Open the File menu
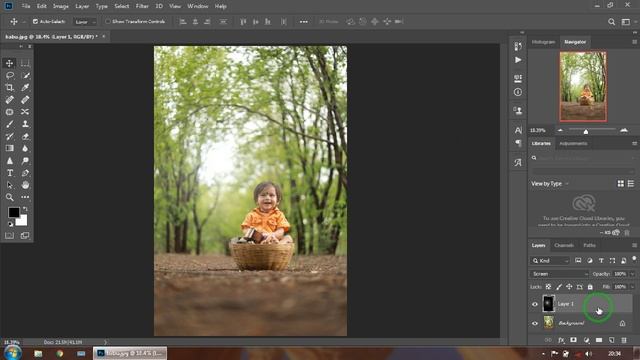The width and height of the screenshot is (640, 360). tap(26, 6)
